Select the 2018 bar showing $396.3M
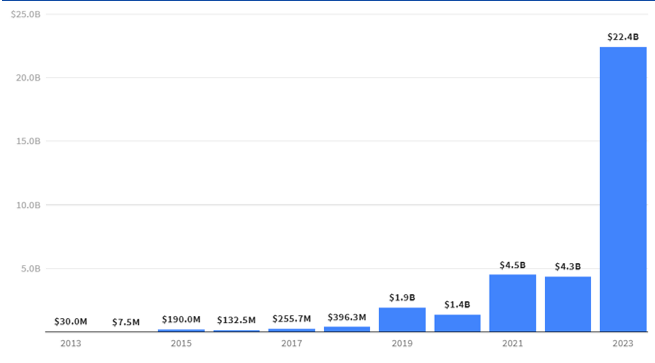The image size is (655, 363). [347, 329]
